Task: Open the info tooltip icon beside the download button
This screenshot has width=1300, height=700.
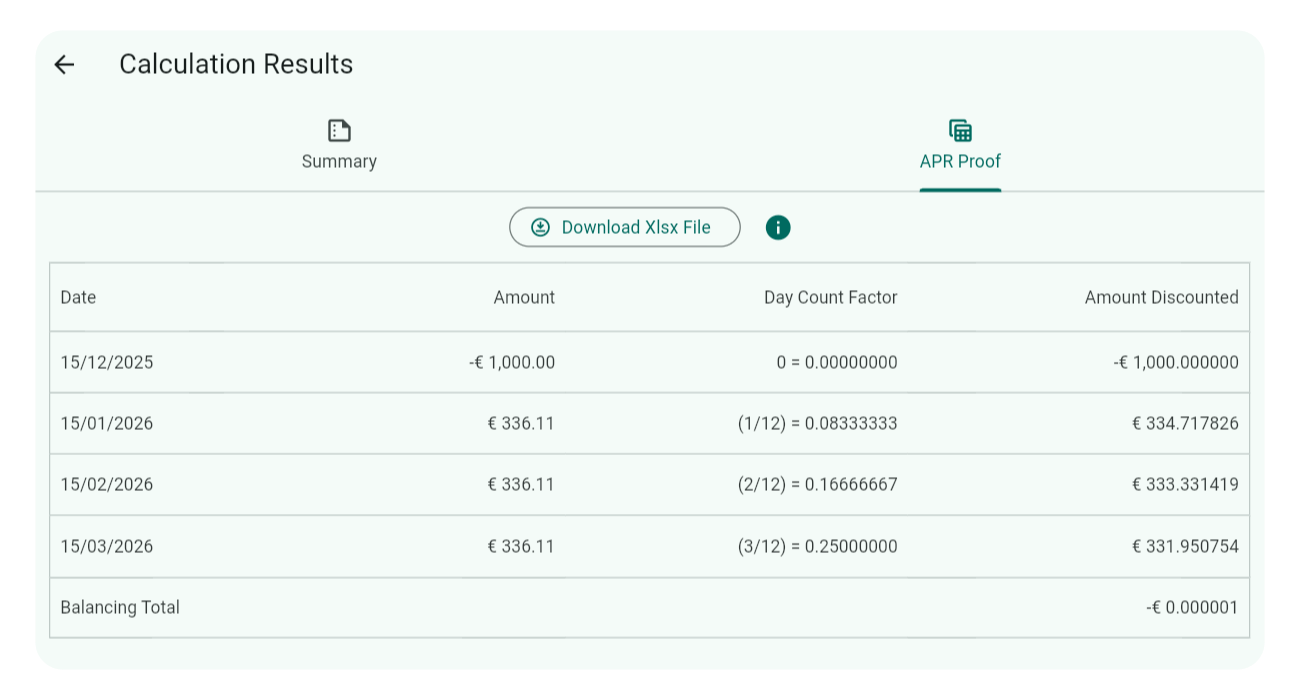Action: (778, 227)
